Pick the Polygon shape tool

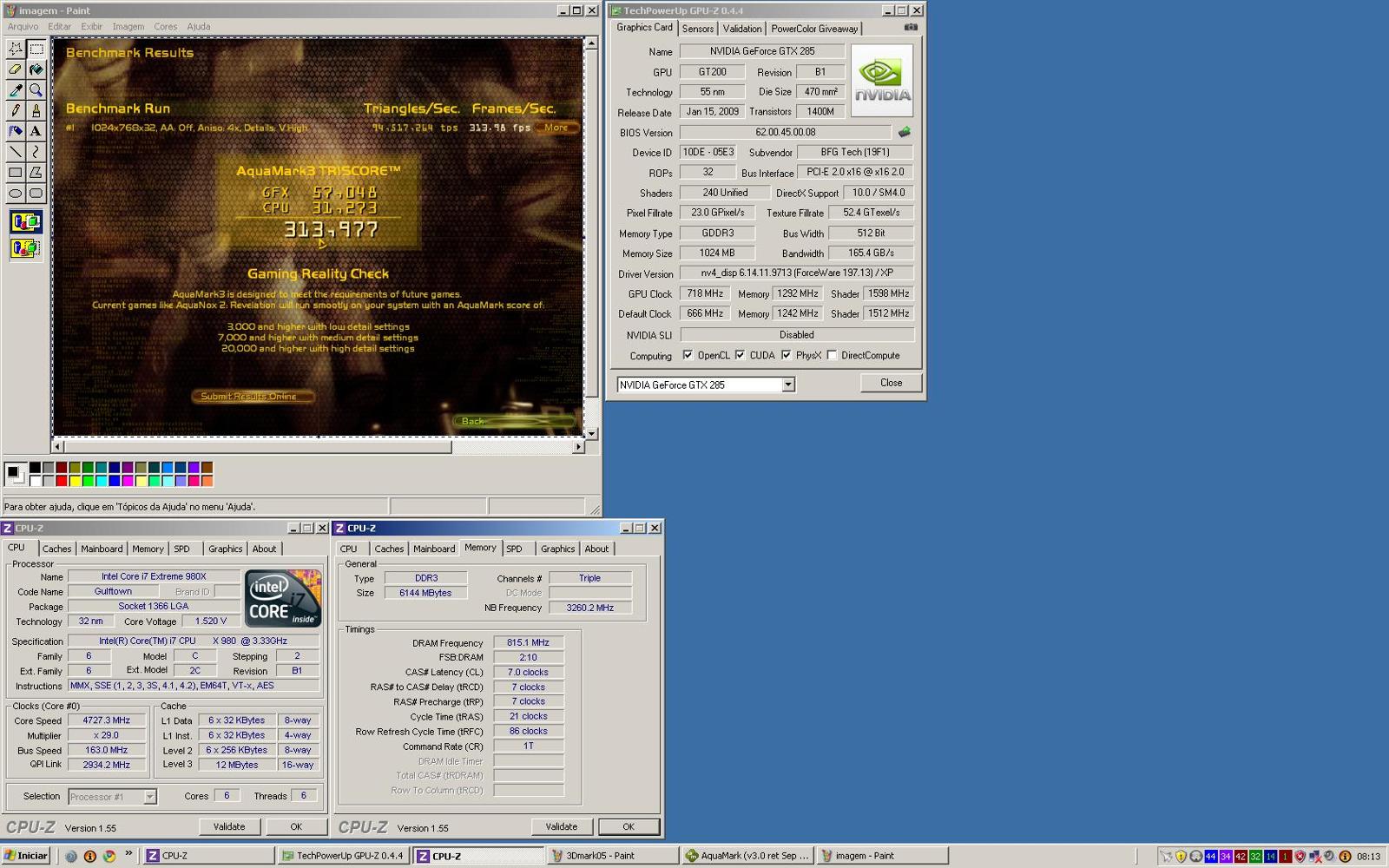(x=36, y=173)
